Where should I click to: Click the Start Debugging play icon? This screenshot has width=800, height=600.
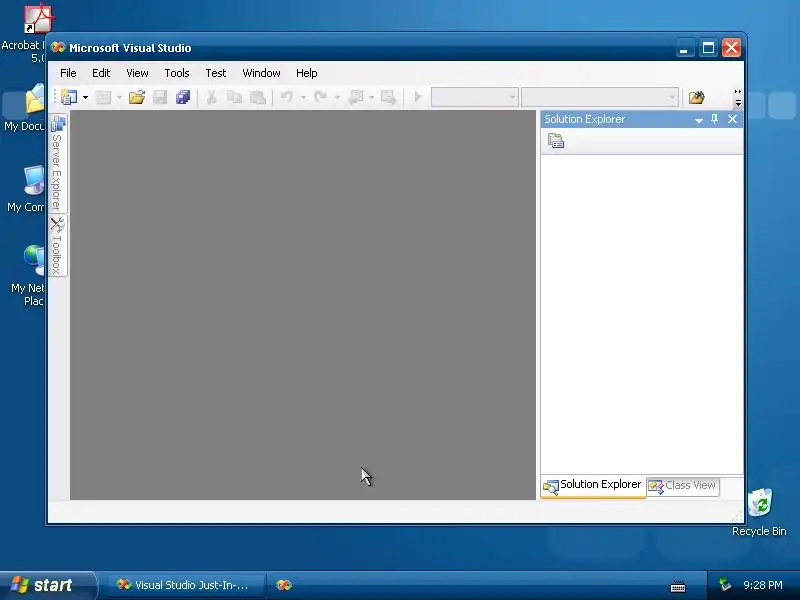(417, 96)
